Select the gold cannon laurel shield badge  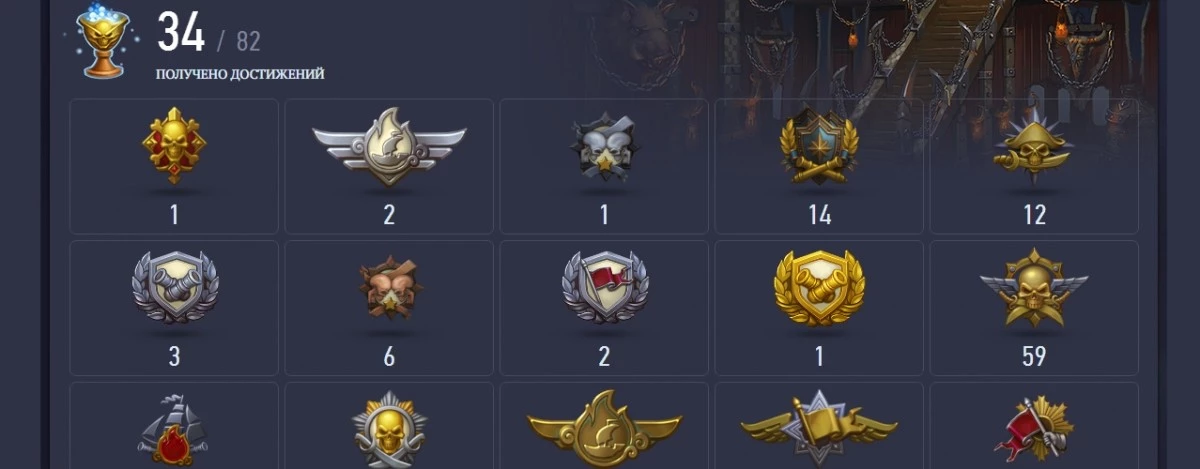click(819, 287)
